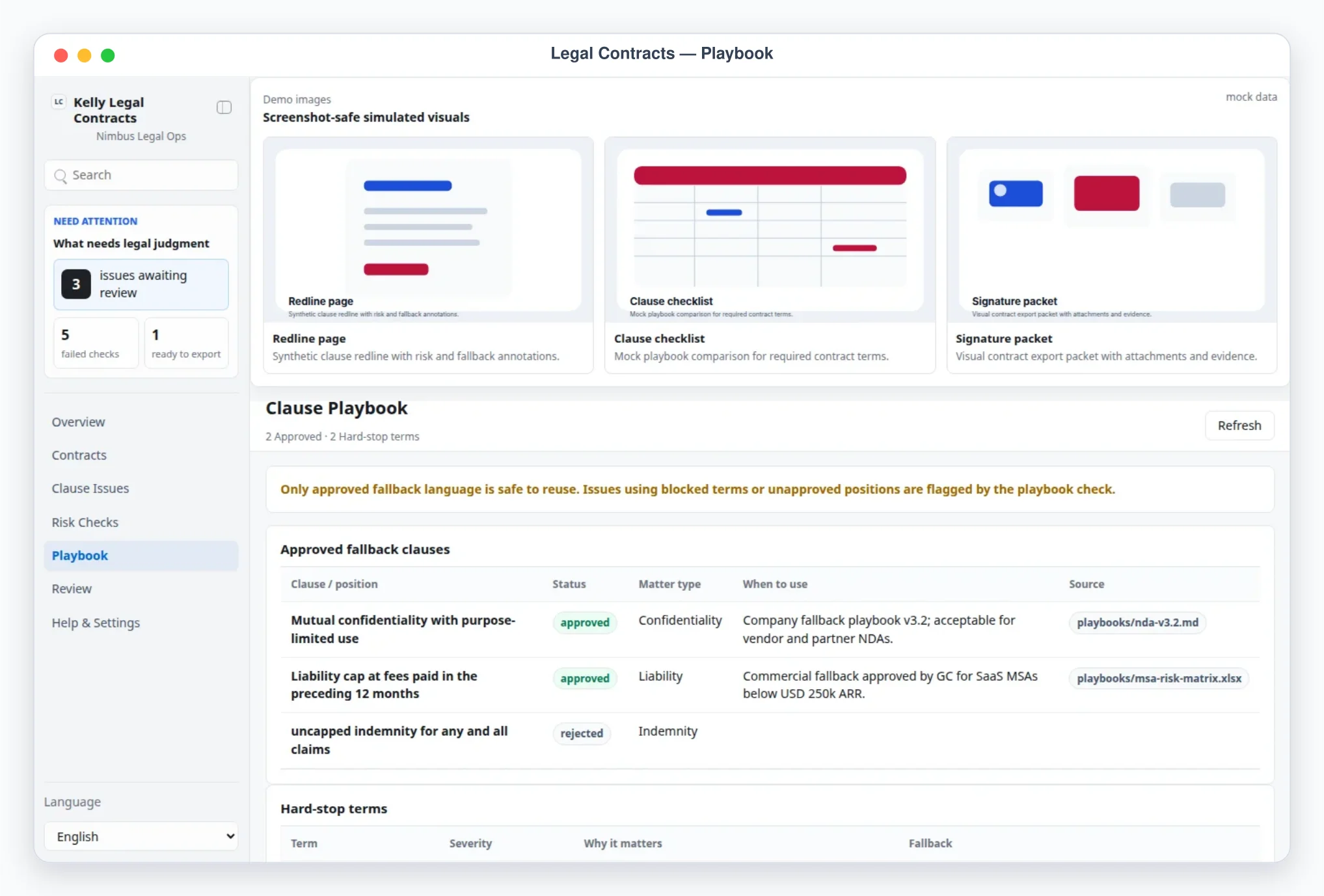Open playbooks/nda-v3.2.md source link
Screen dimensions: 1324x896
click(x=1137, y=623)
